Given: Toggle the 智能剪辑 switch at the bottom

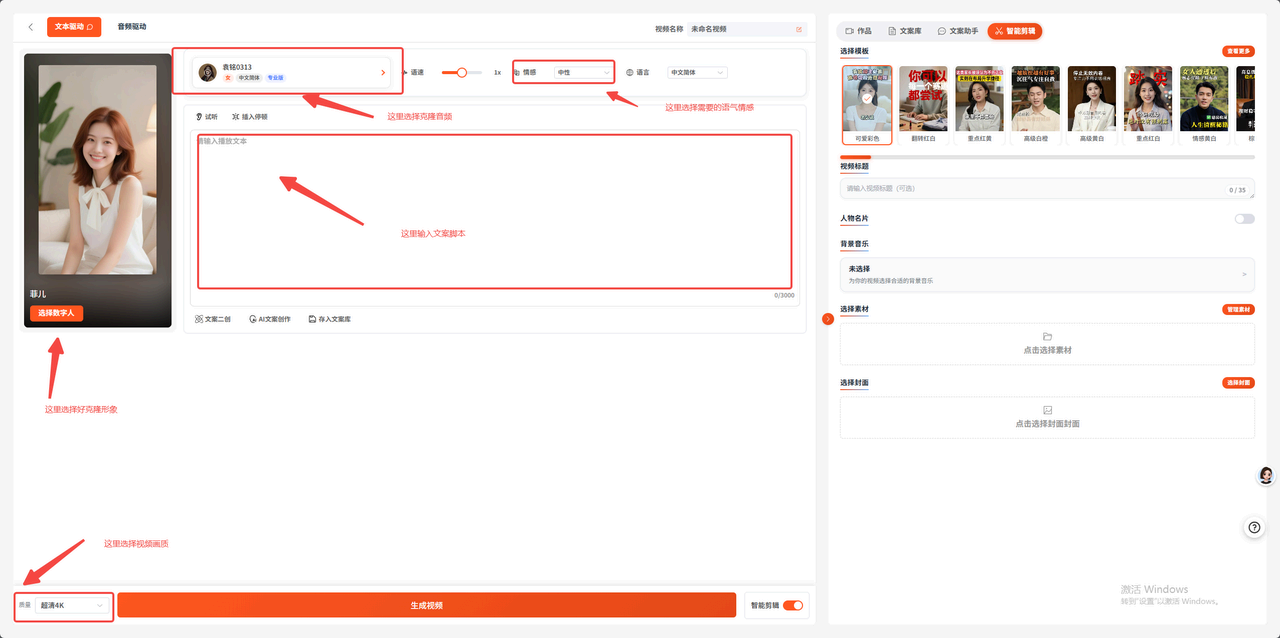Looking at the screenshot, I should coord(793,605).
